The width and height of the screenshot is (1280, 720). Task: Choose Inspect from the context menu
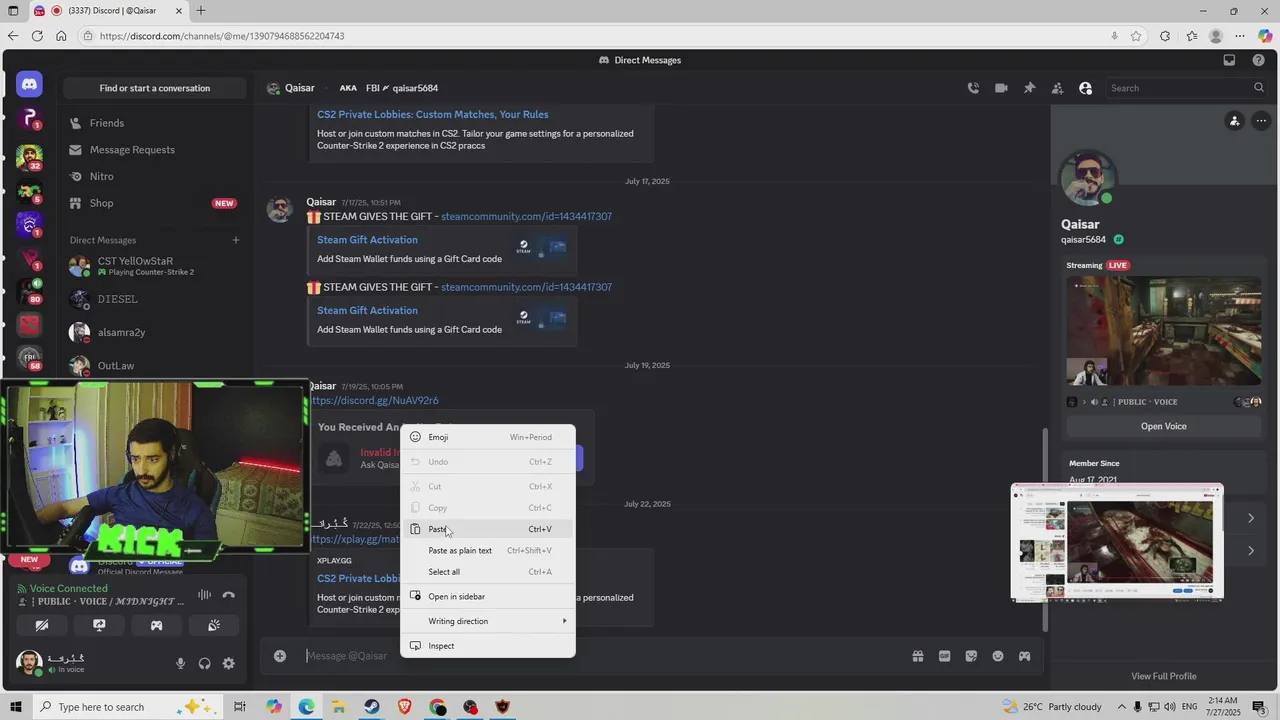[488, 646]
